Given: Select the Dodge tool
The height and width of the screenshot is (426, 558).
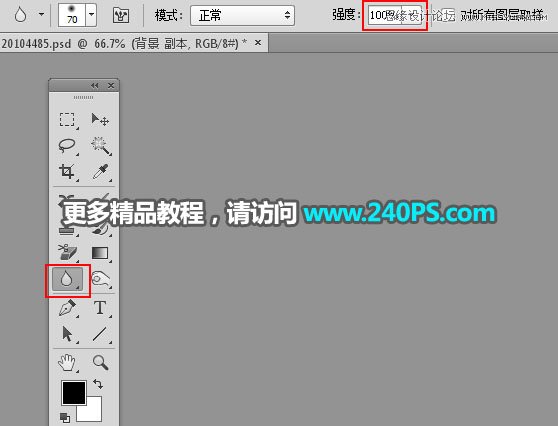Looking at the screenshot, I should tap(101, 279).
